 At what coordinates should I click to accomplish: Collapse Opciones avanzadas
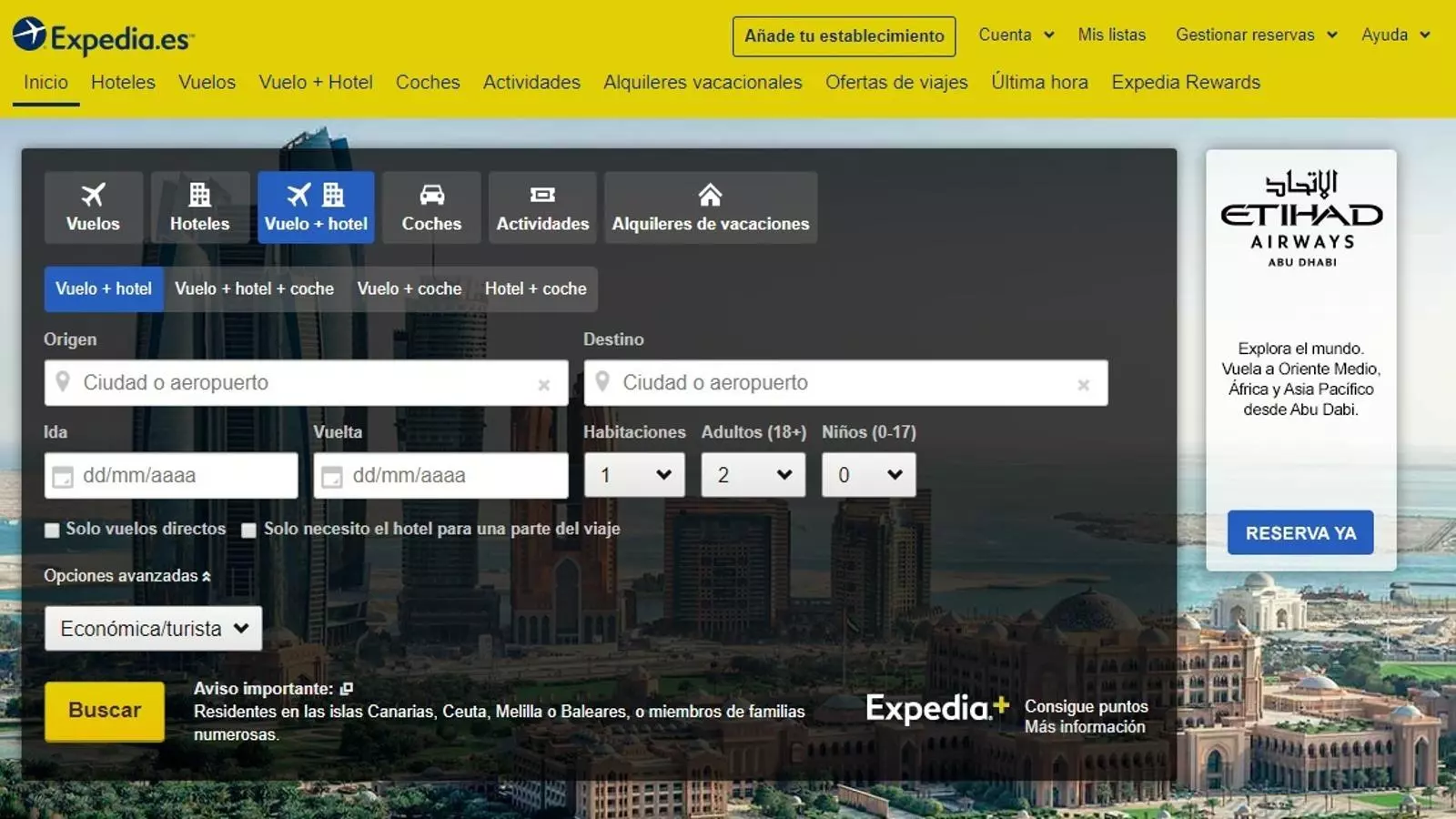[x=127, y=576]
